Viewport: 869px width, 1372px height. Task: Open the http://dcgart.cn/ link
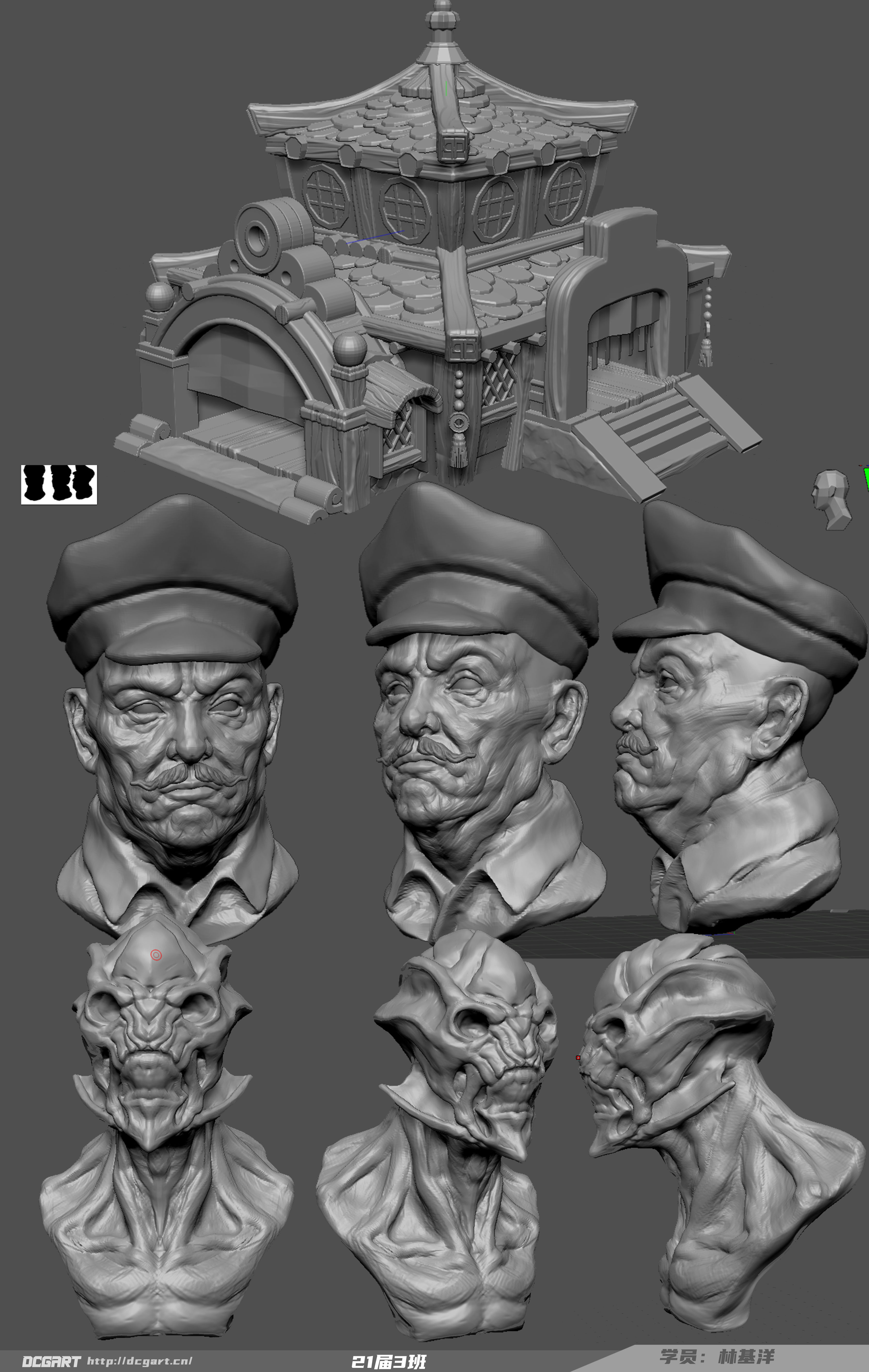[140, 1361]
